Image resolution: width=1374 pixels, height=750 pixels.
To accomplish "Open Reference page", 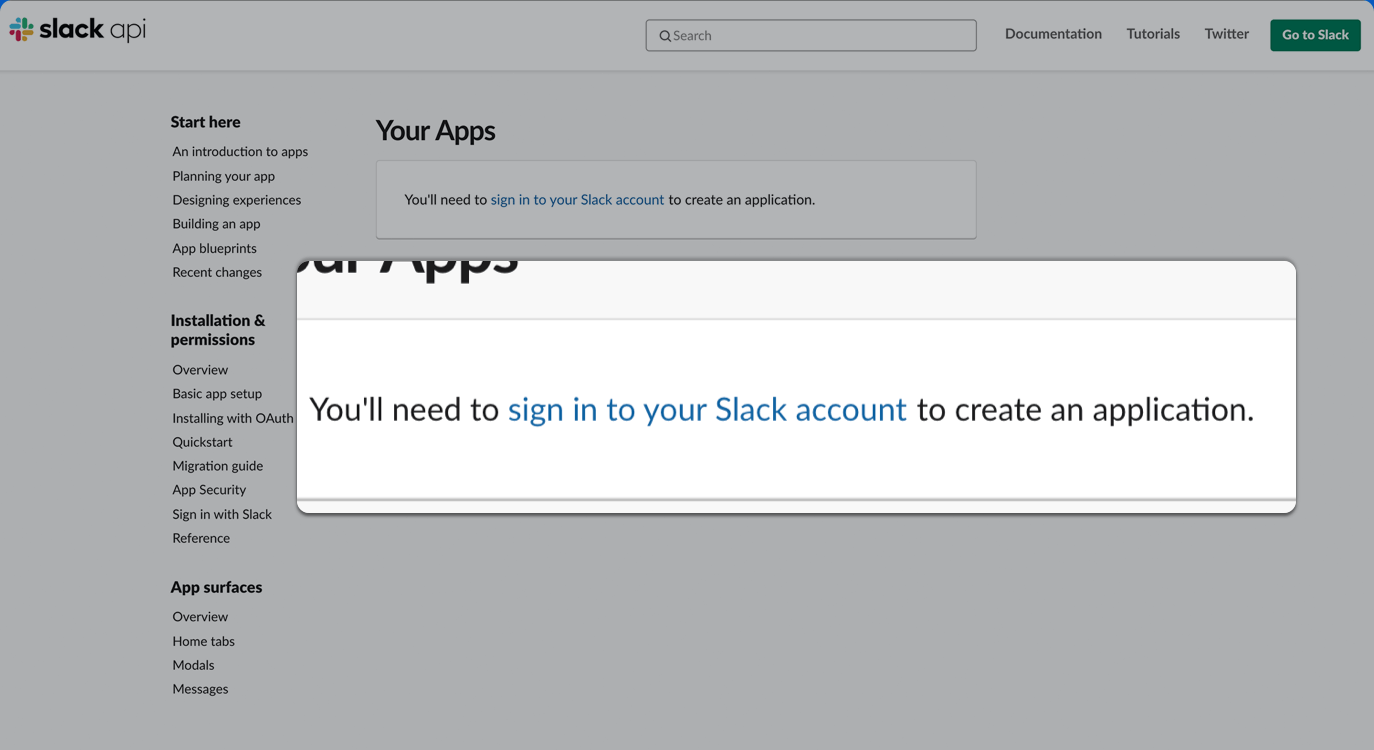I will click(x=201, y=538).
